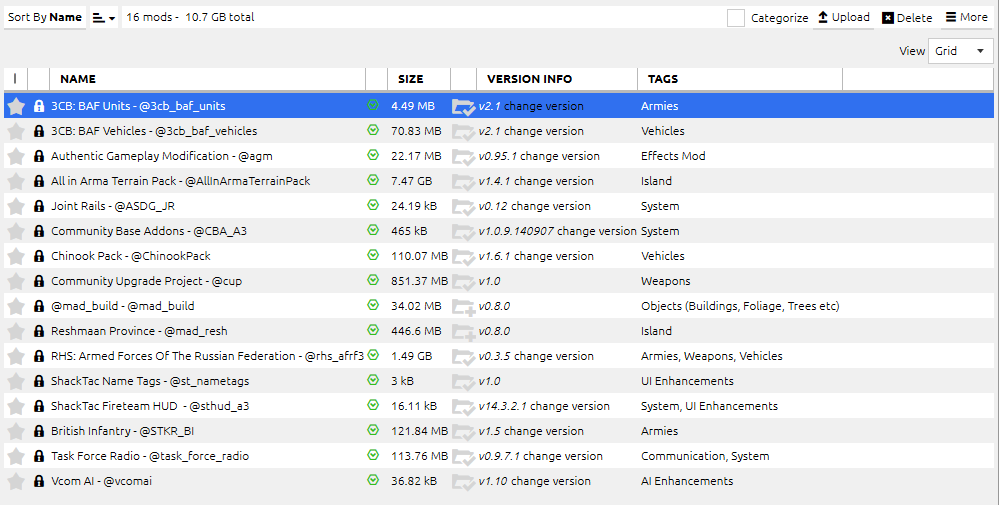Open the Sort By Name dropdown
The image size is (999, 505).
coord(45,17)
